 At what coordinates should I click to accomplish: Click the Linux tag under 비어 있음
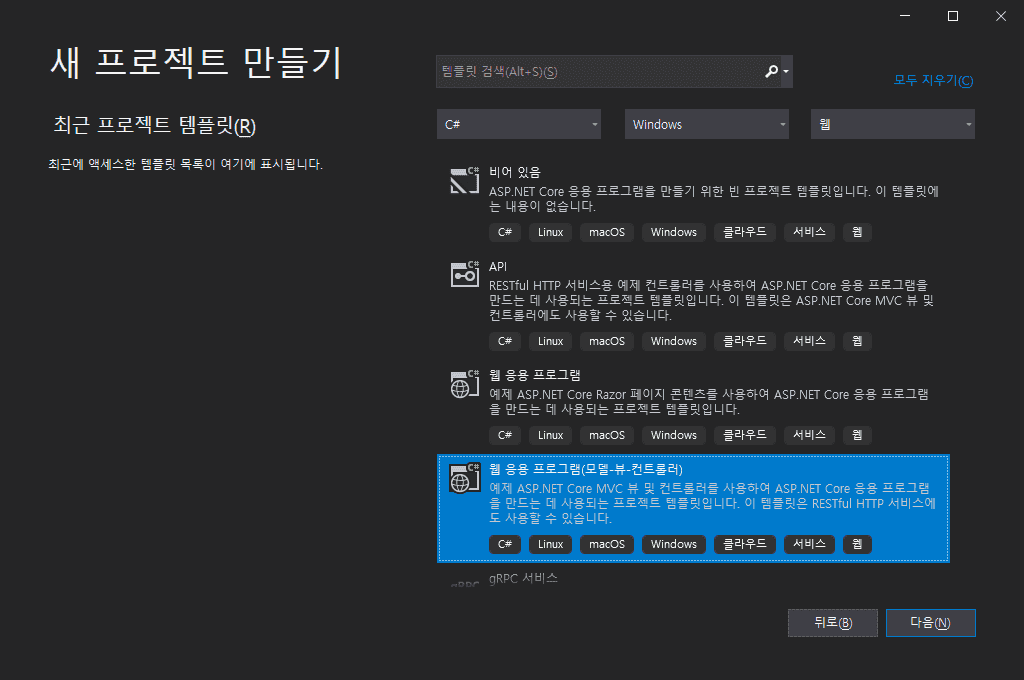tap(551, 232)
